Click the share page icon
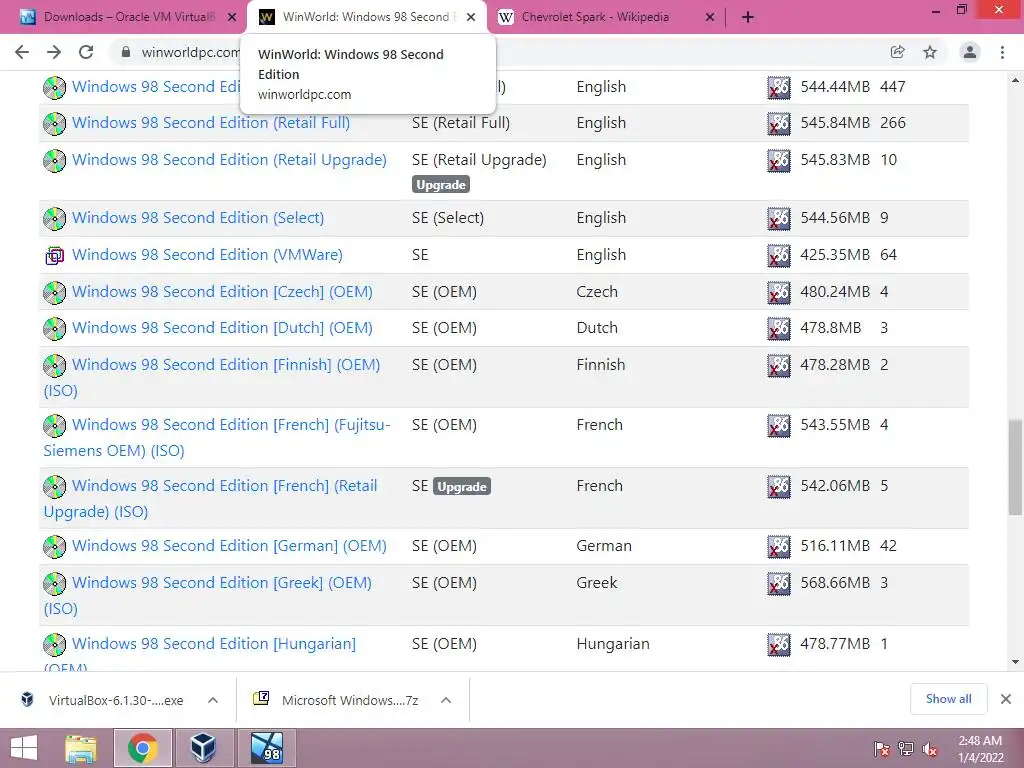1024x768 pixels. tap(897, 52)
